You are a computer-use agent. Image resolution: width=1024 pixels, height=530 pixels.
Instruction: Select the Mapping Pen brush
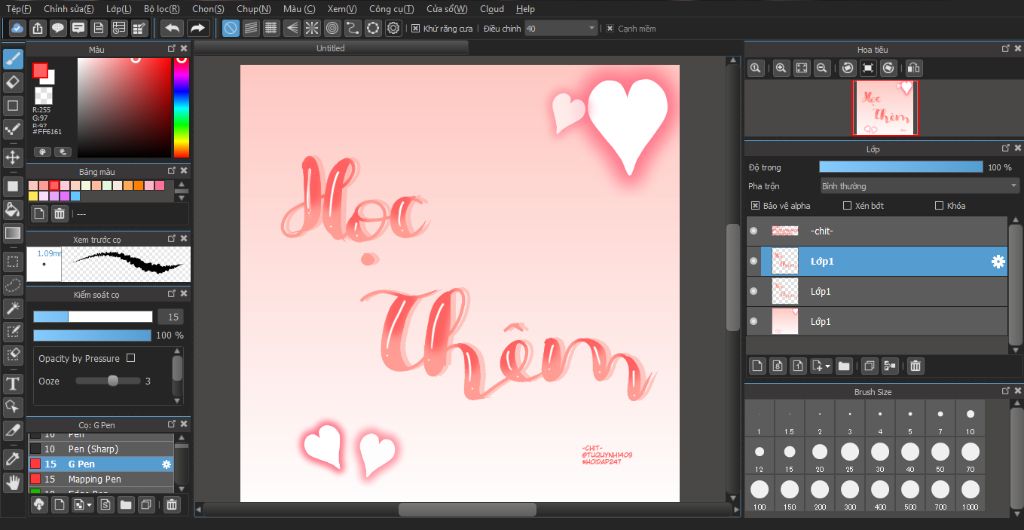pyautogui.click(x=102, y=479)
